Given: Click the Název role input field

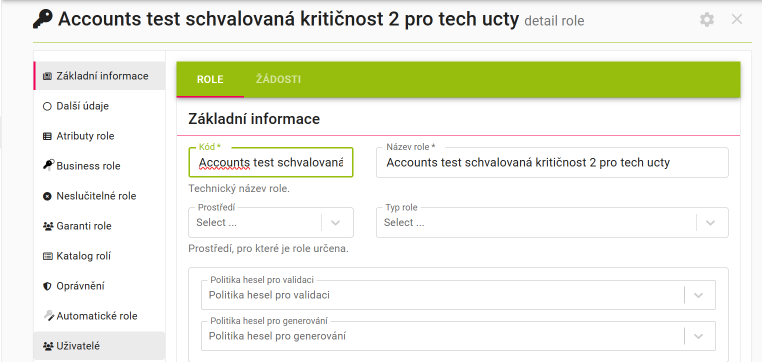Looking at the screenshot, I should pos(552,163).
